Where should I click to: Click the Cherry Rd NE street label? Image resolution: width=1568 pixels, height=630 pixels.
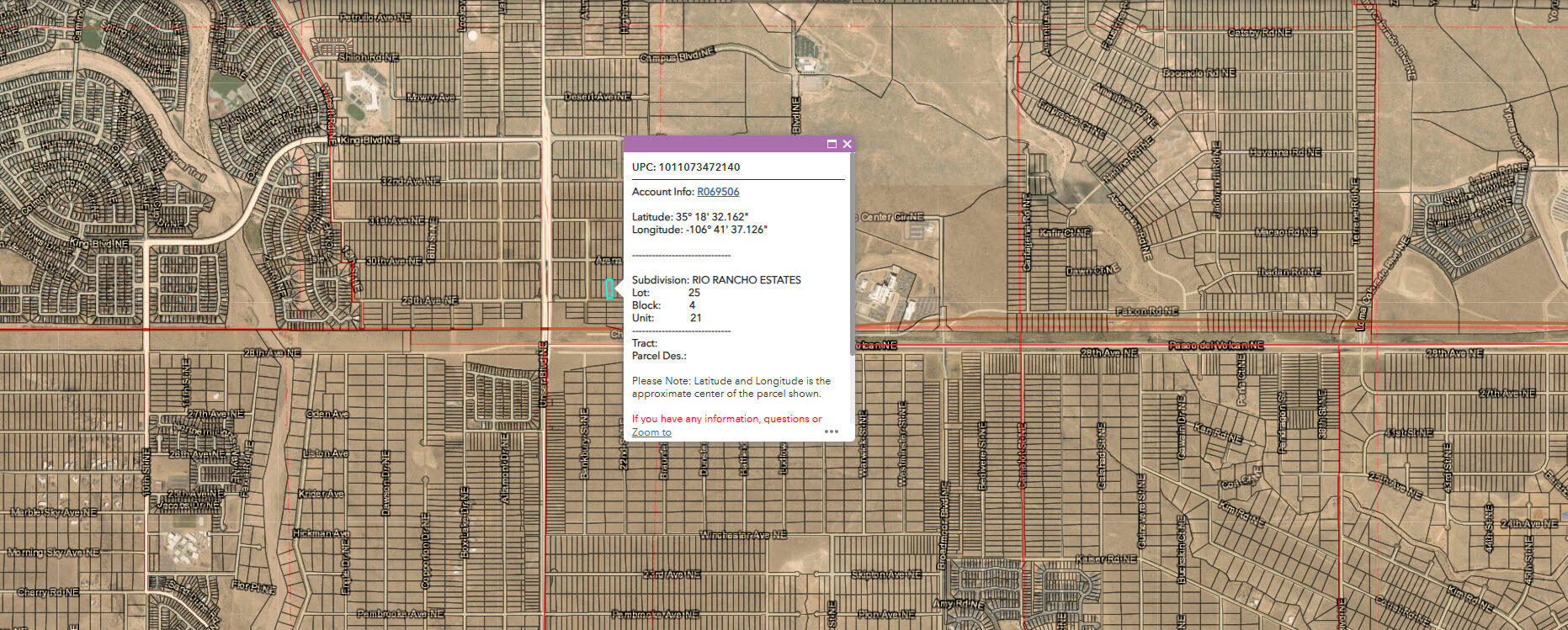point(50,592)
